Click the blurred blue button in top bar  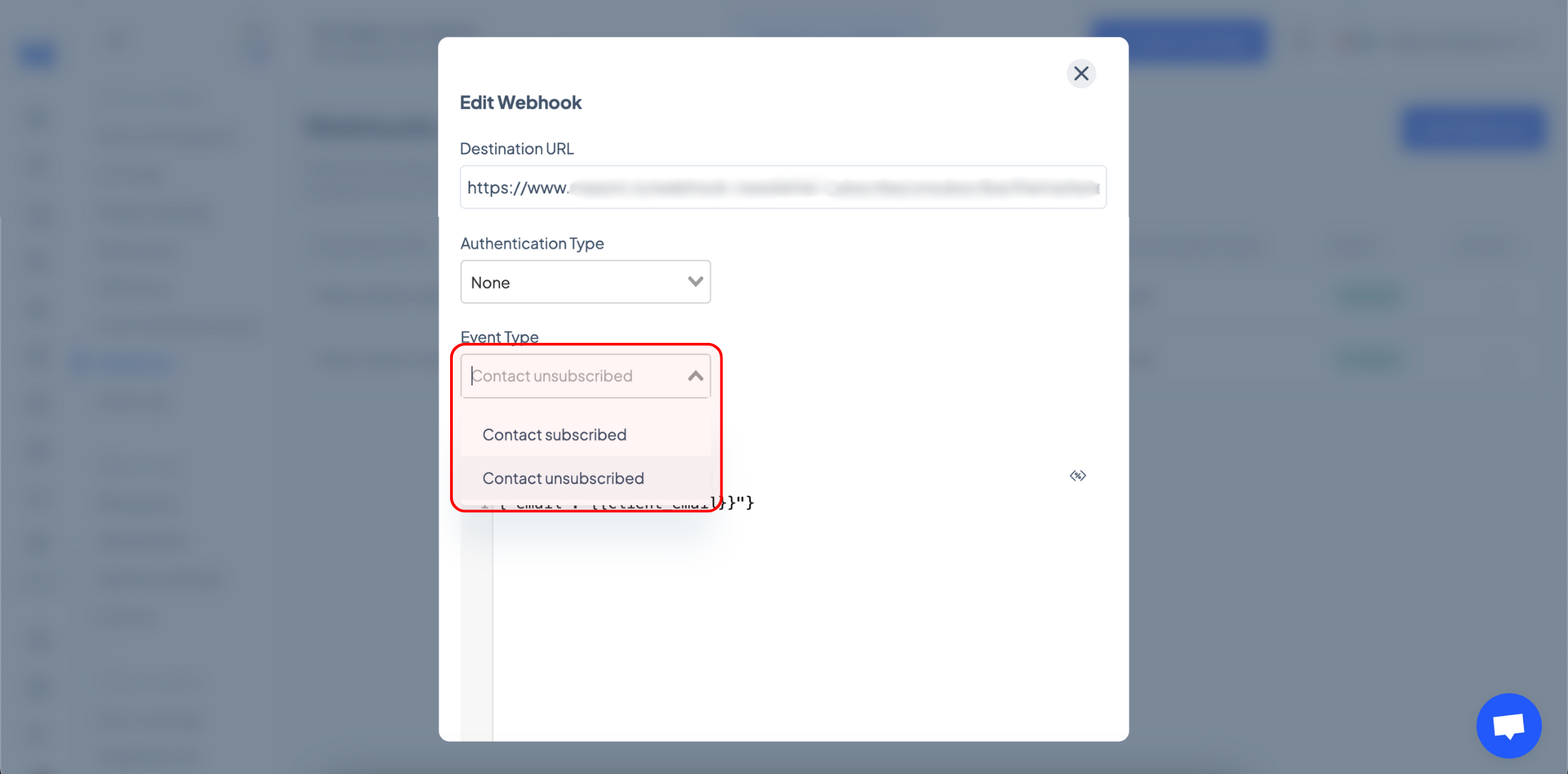(1179, 40)
